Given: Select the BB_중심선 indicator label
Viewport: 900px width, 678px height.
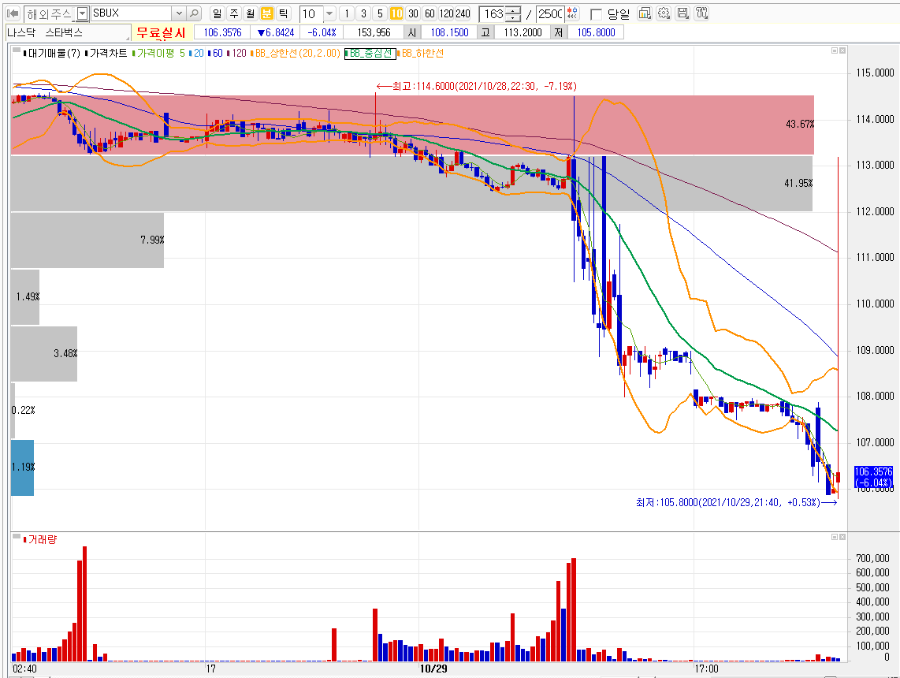Looking at the screenshot, I should click(370, 53).
